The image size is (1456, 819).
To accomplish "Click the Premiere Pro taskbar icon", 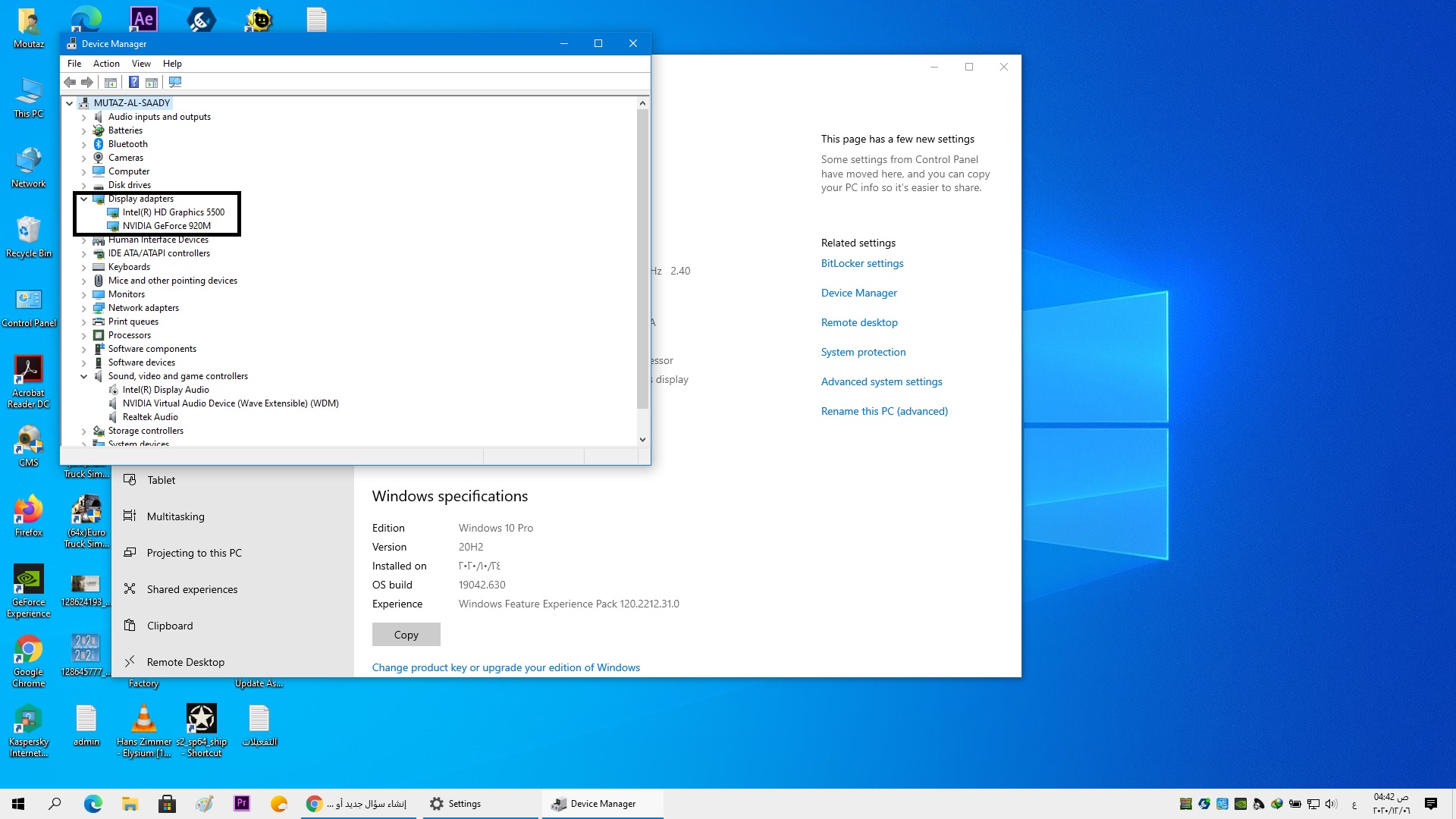I will pos(242,804).
